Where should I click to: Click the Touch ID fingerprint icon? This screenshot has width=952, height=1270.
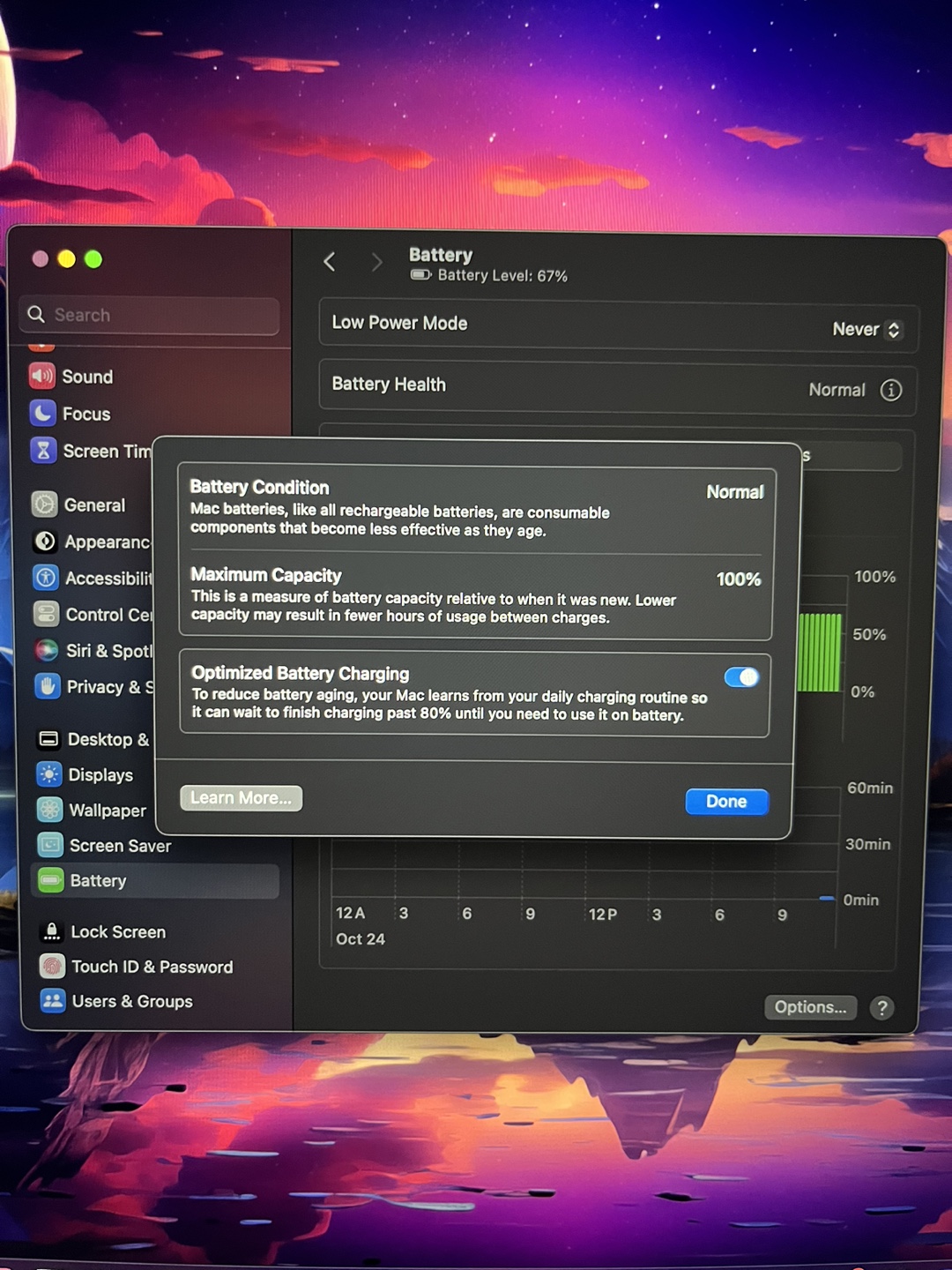coord(52,967)
